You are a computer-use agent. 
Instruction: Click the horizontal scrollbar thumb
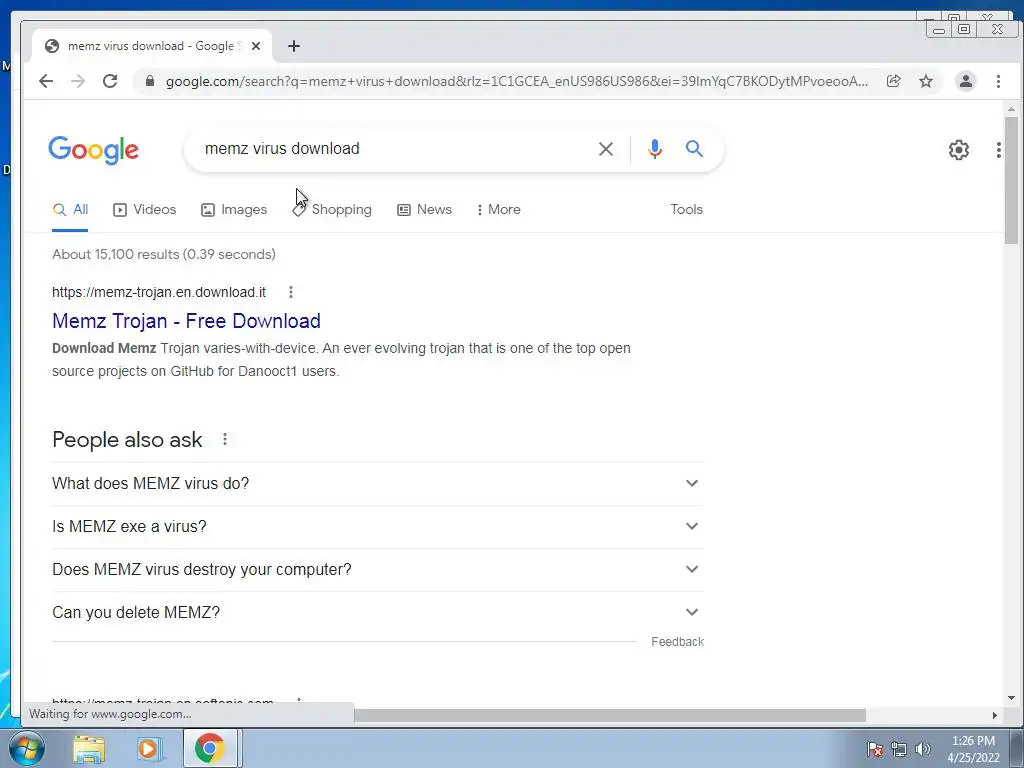[x=610, y=715]
